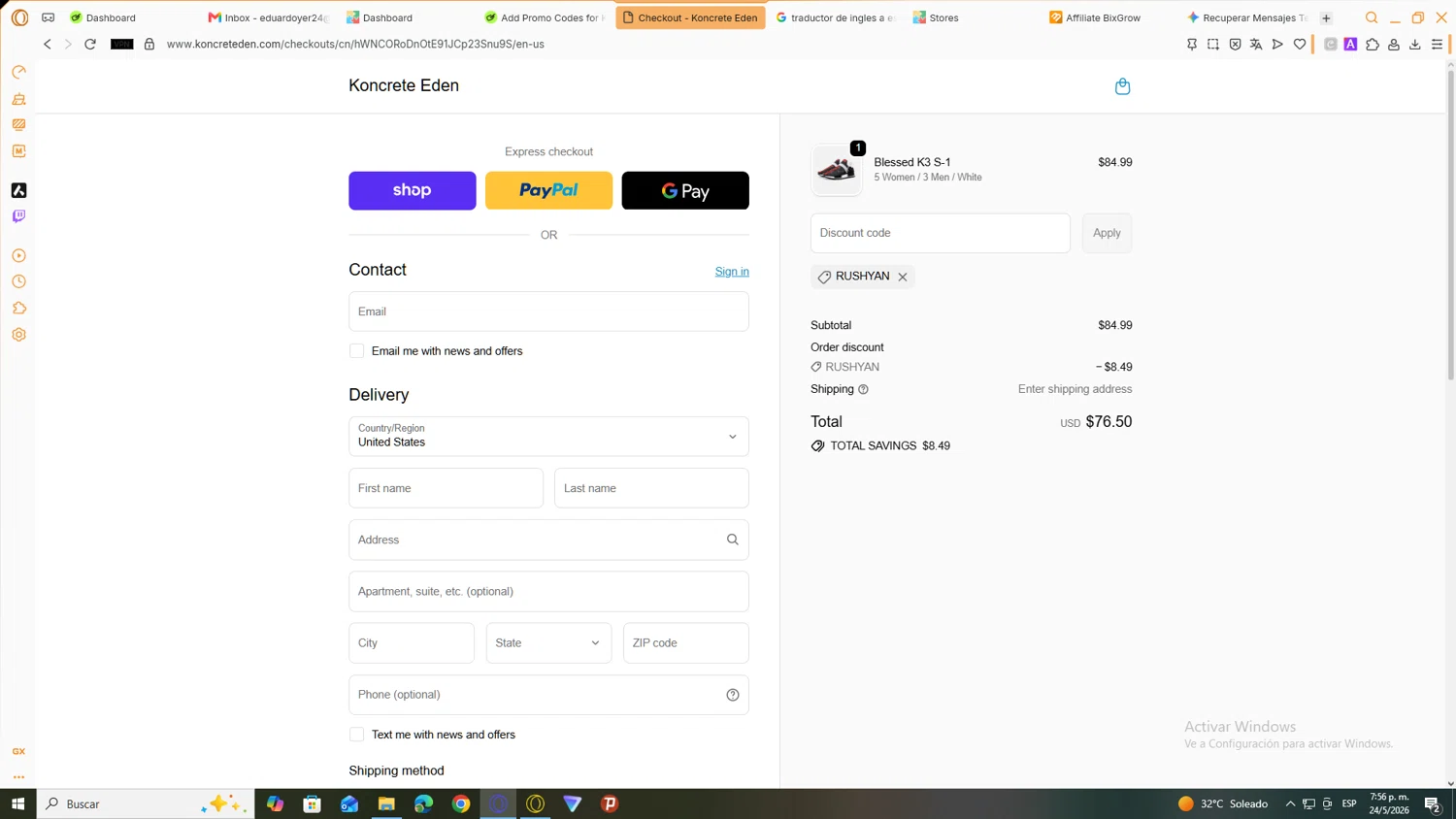
Task: Open the GX corner icon in sidebar
Action: (18, 751)
